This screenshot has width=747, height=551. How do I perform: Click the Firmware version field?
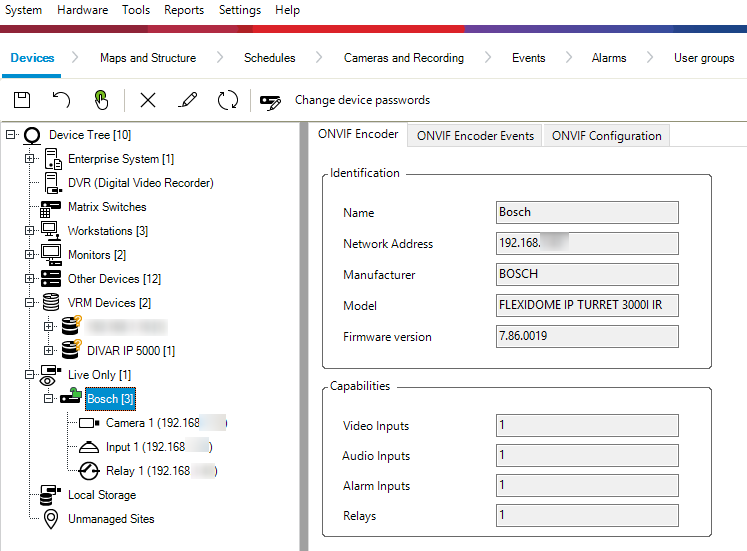point(587,337)
